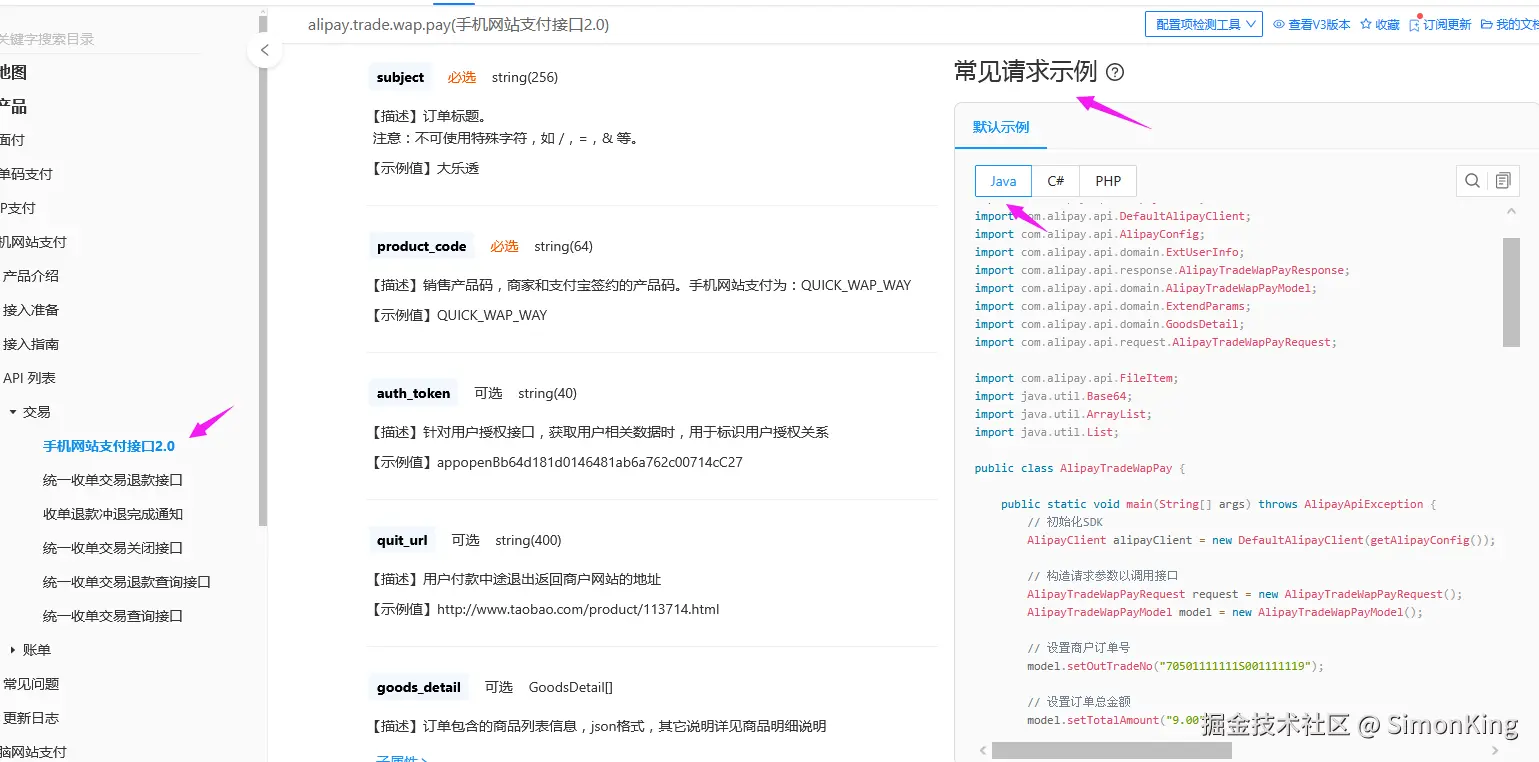Open search within the code example
Screen dimensions: 1539x762
[1472, 181]
